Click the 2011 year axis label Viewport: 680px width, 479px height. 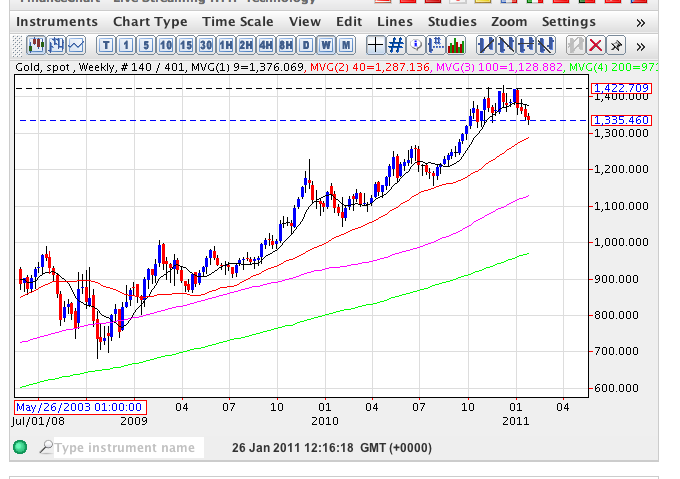click(515, 421)
